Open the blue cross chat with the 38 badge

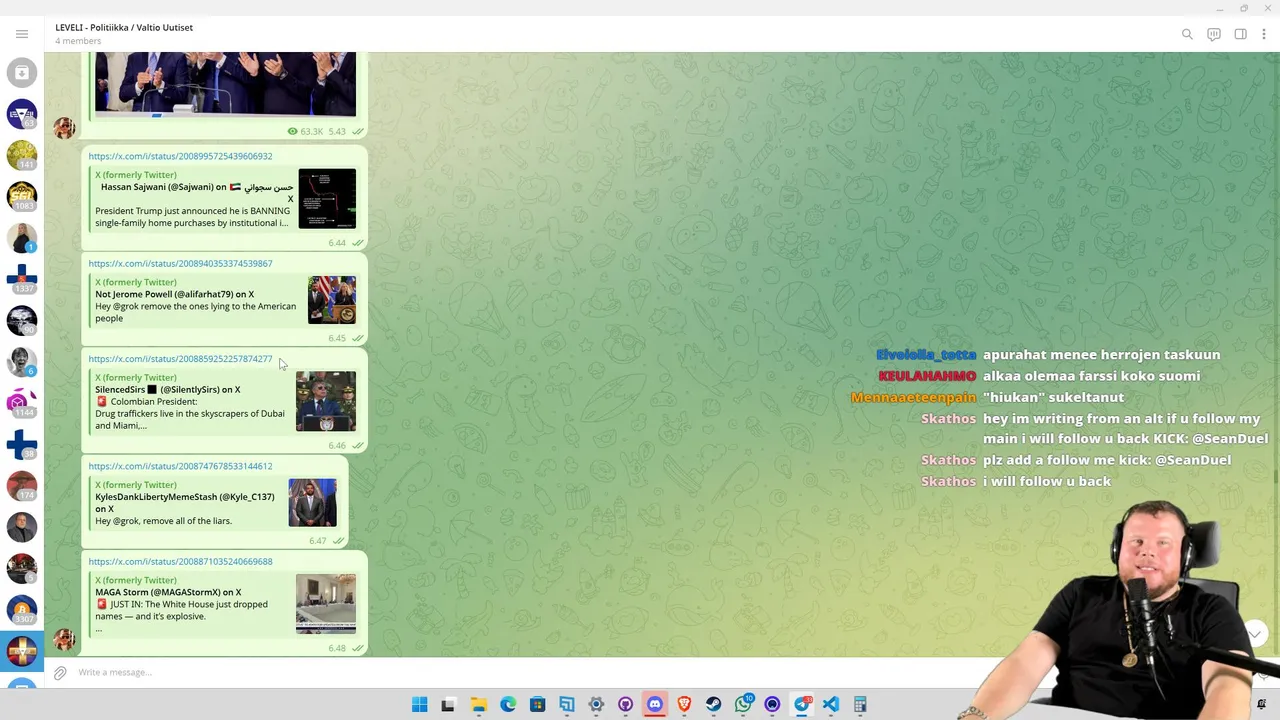22,444
